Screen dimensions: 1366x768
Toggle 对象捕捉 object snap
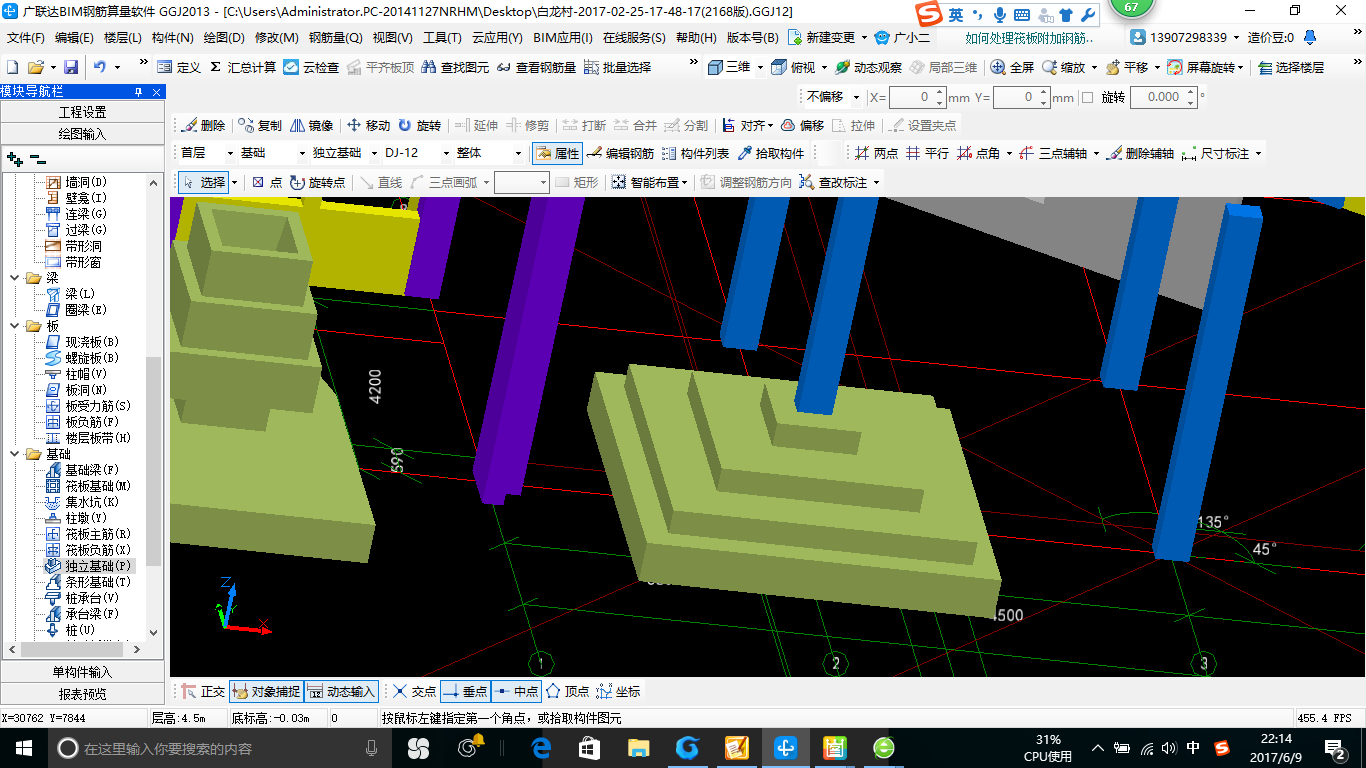tap(266, 691)
